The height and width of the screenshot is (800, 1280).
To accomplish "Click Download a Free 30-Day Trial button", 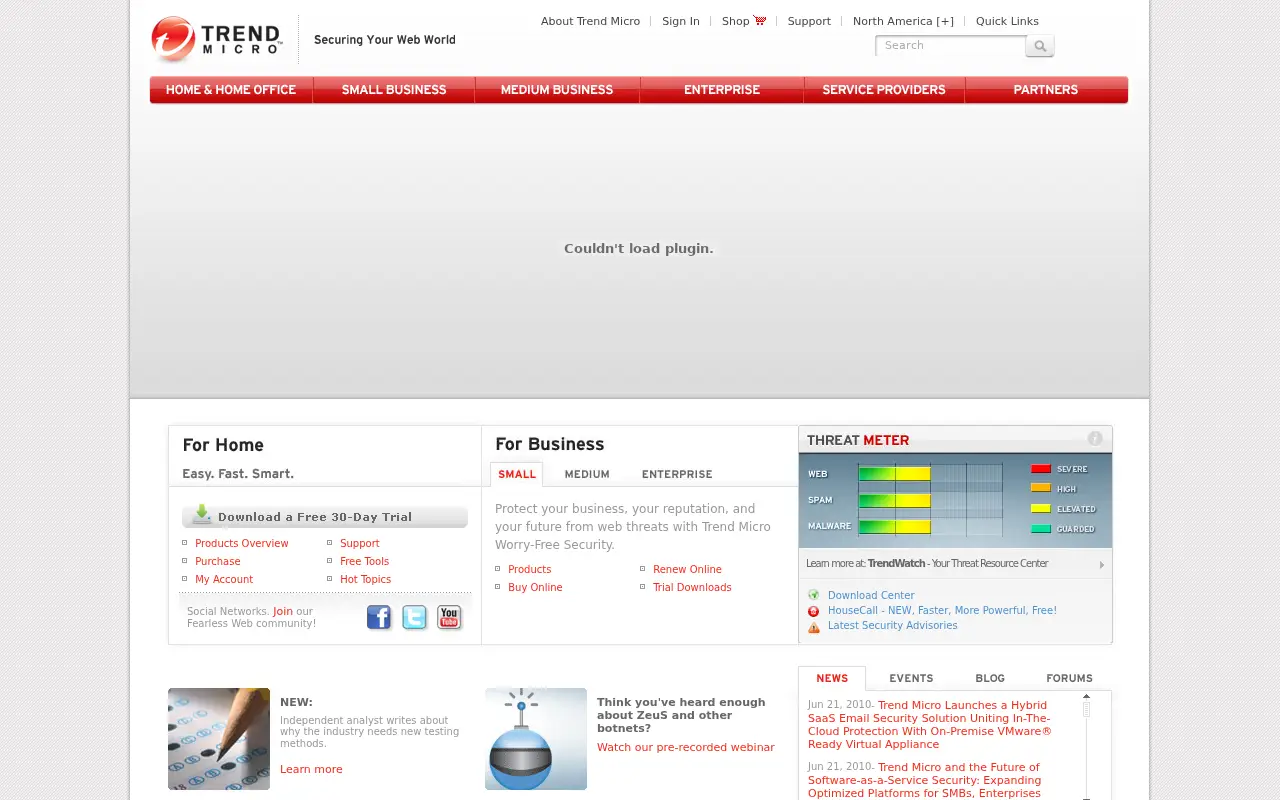I will [325, 516].
